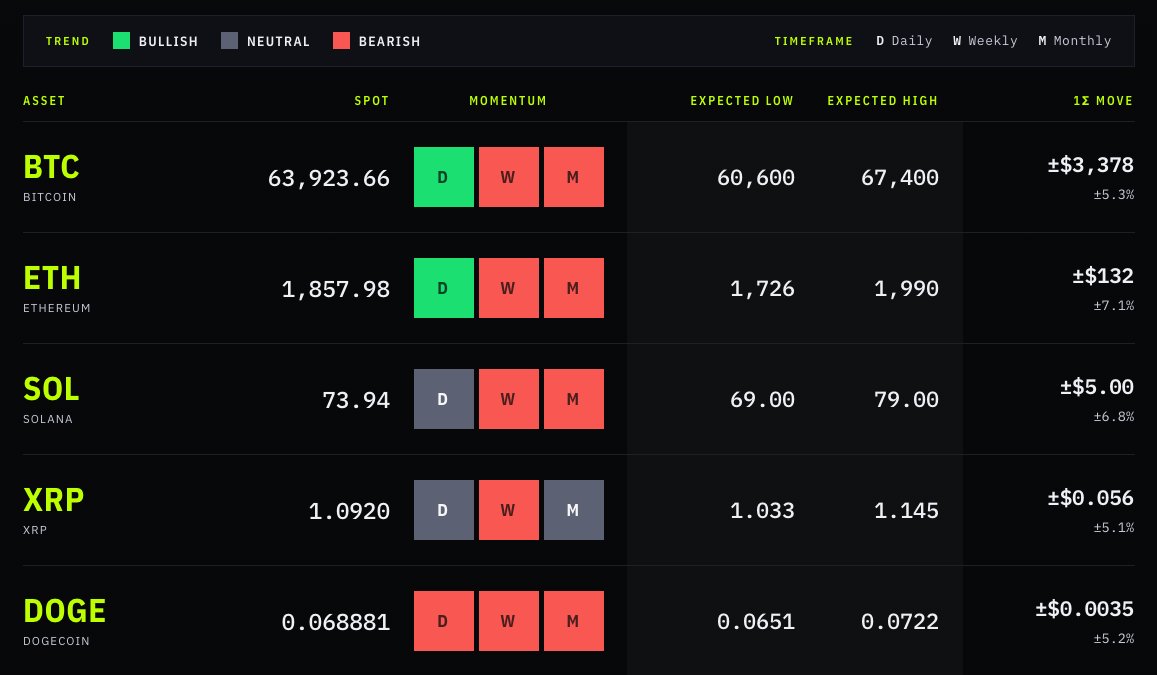Screen dimensions: 1157x675
Task: Select the XRP daily momentum tile
Action: click(443, 510)
